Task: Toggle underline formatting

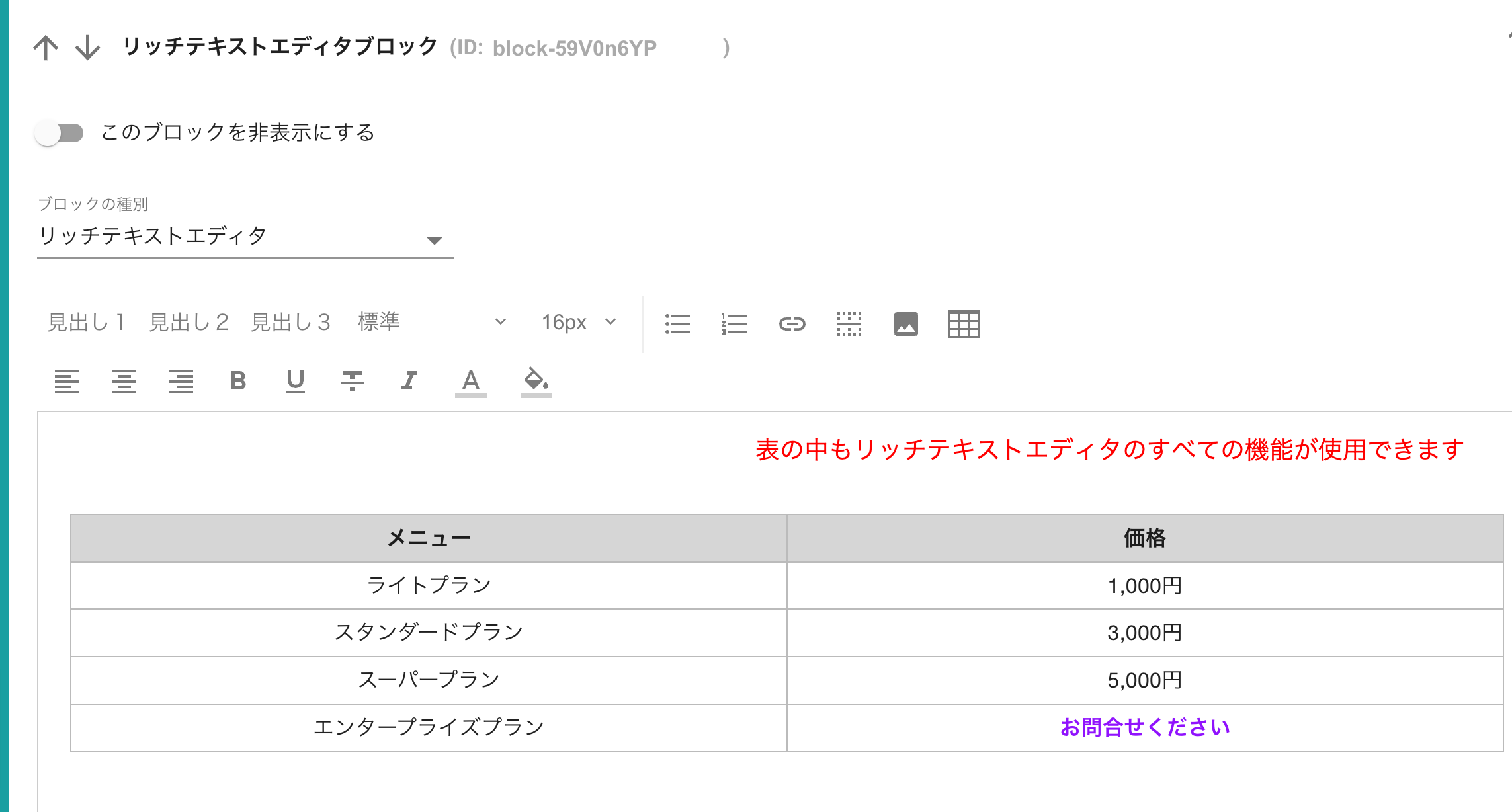Action: tap(295, 381)
